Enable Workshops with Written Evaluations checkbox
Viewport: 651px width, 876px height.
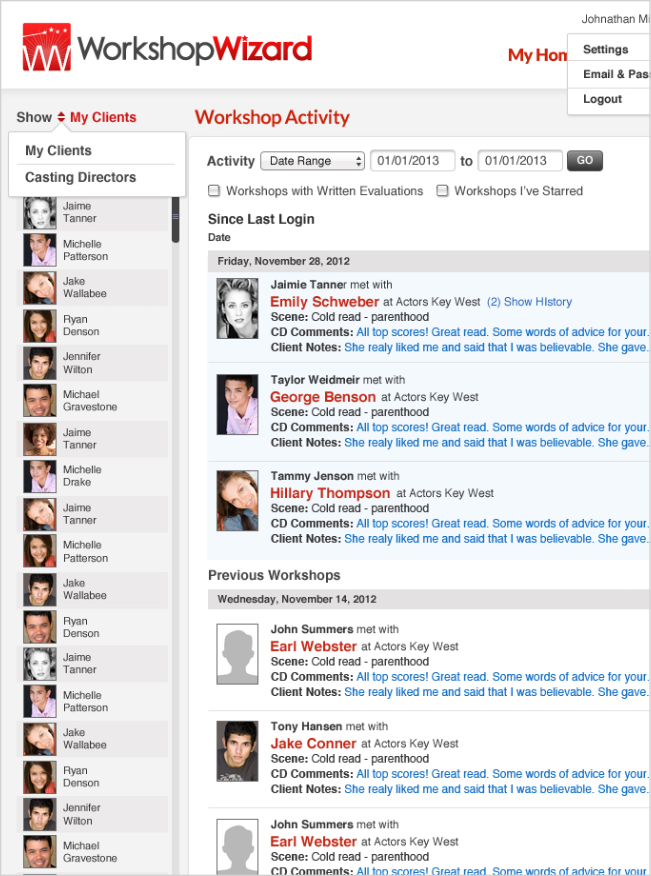(x=214, y=191)
